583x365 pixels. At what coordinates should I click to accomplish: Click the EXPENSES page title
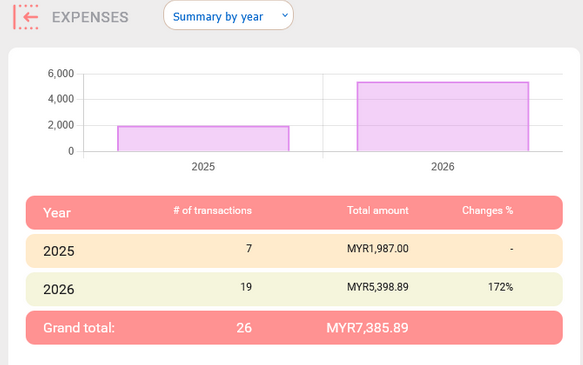(x=90, y=17)
